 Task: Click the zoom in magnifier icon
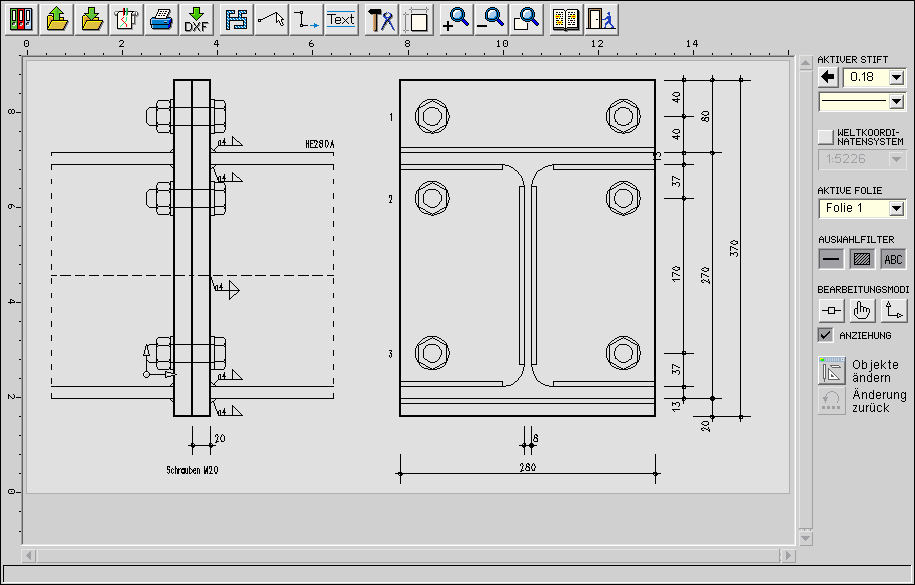[x=455, y=19]
